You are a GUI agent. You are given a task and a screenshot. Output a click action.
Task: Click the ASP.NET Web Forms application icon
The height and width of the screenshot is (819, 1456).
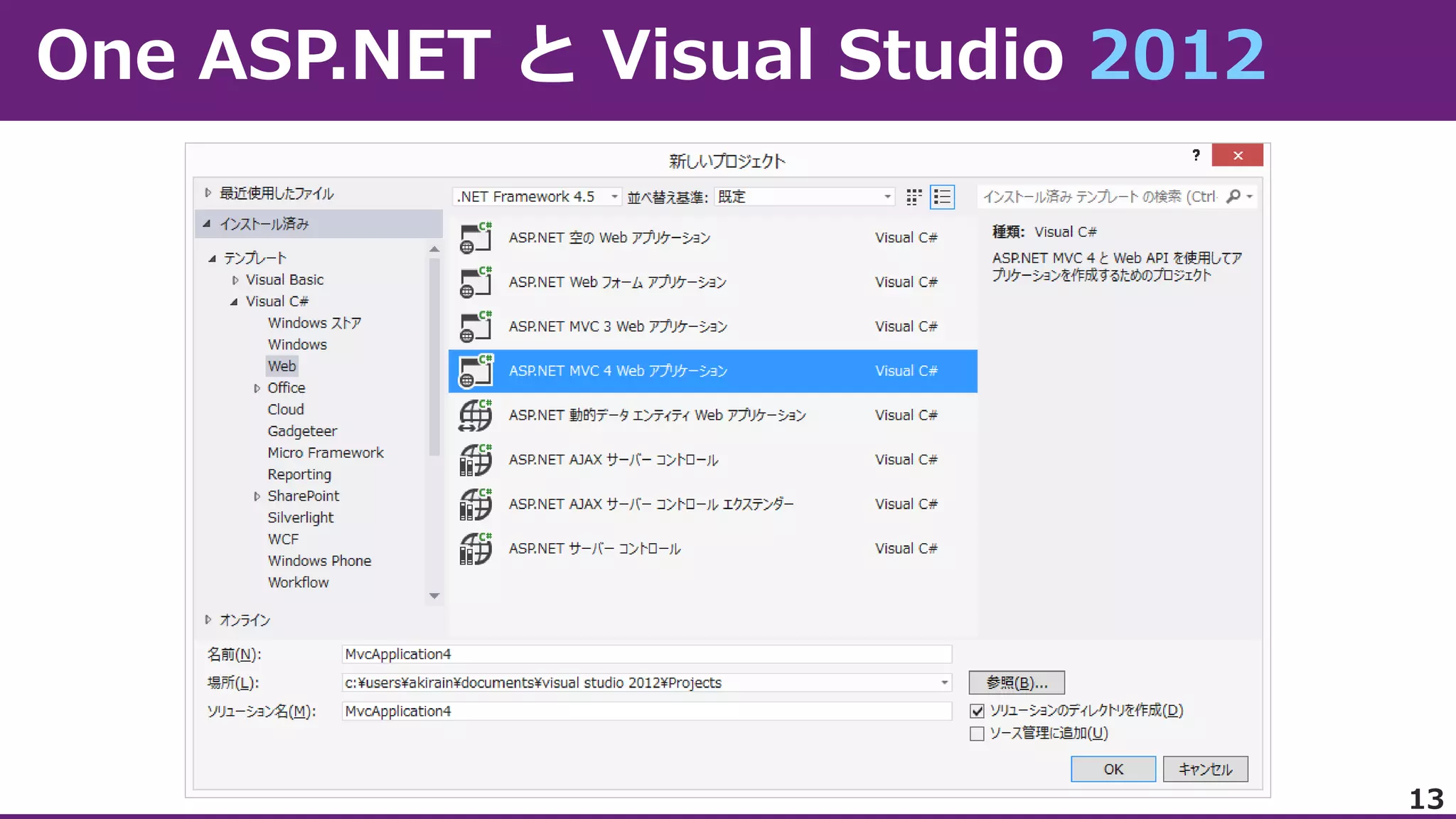click(476, 282)
